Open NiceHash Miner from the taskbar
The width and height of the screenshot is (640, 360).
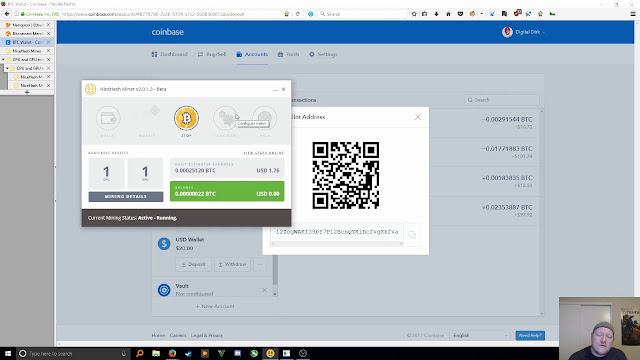pos(270,353)
